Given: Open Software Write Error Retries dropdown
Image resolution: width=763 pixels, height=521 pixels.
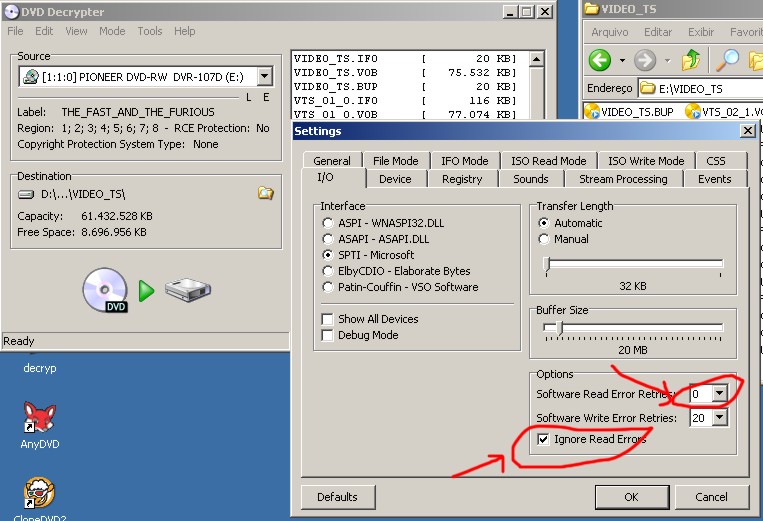Looking at the screenshot, I should [719, 417].
